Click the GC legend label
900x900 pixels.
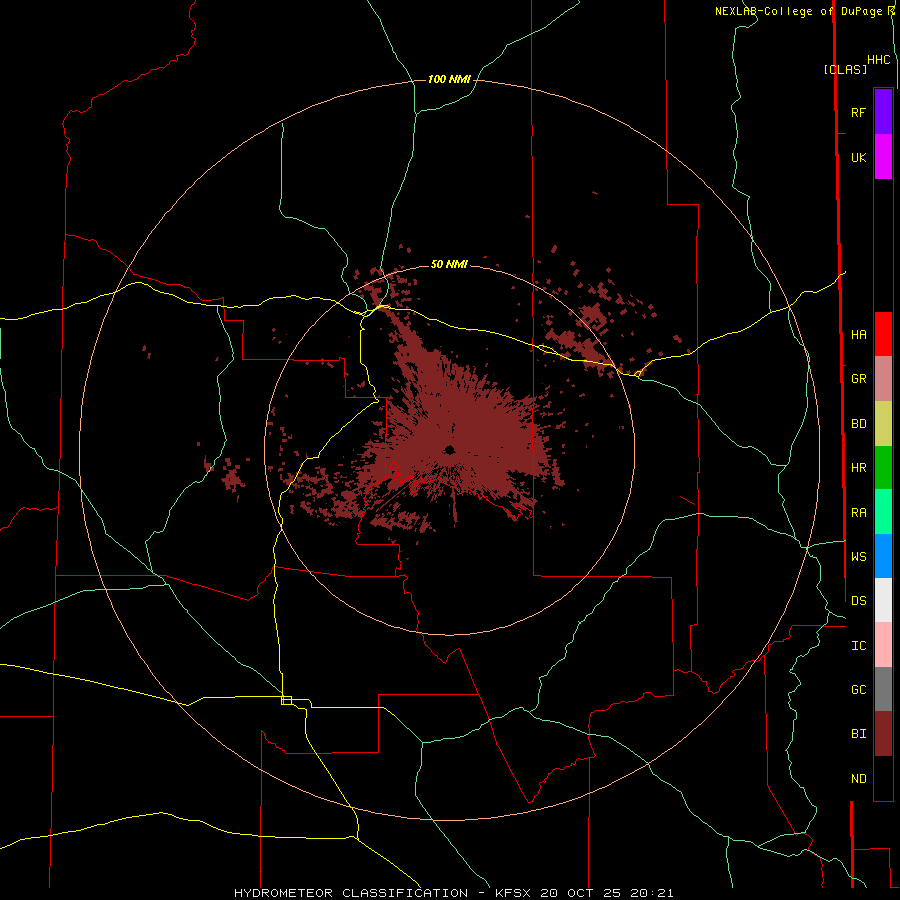pyautogui.click(x=858, y=689)
